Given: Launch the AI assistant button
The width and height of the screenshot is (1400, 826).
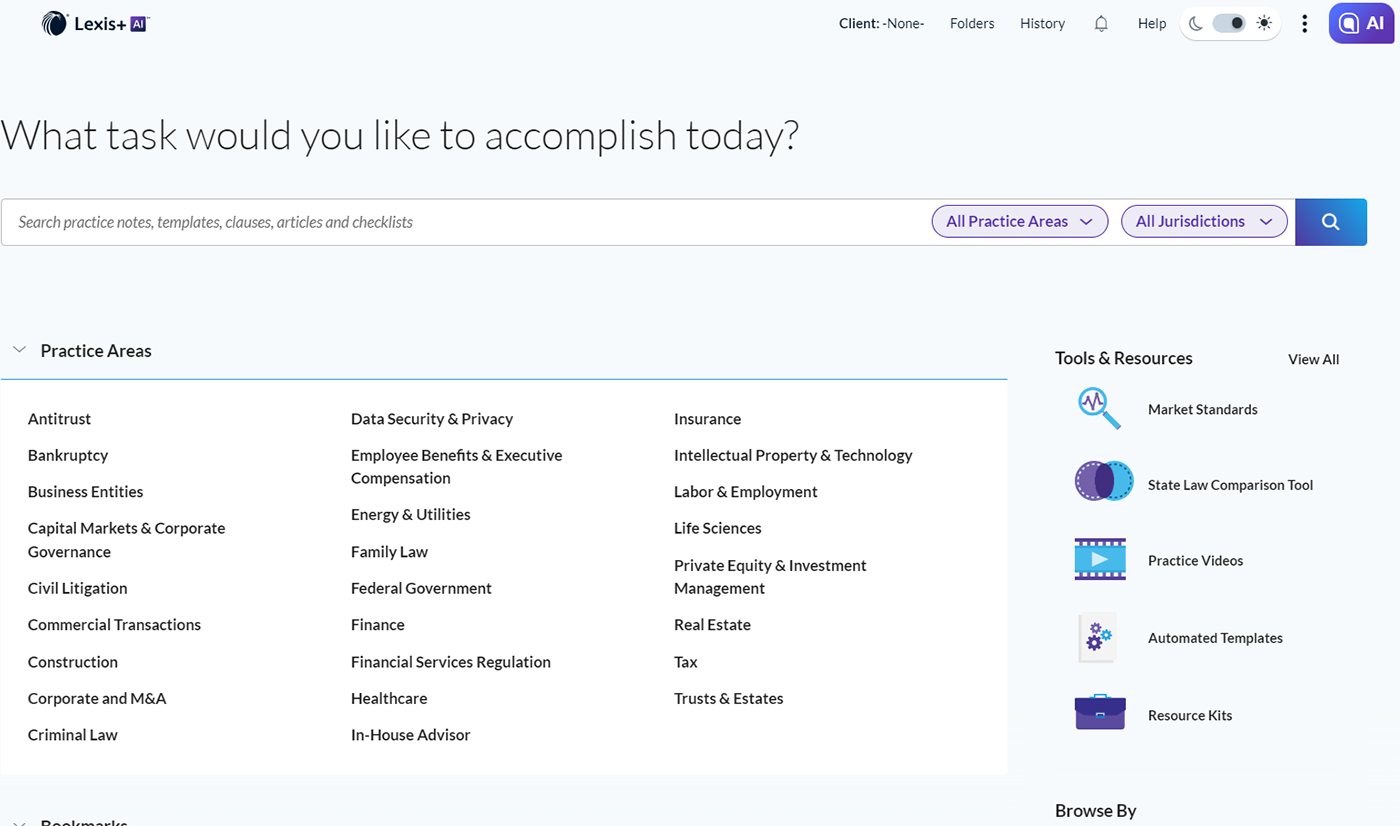Looking at the screenshot, I should [x=1362, y=23].
